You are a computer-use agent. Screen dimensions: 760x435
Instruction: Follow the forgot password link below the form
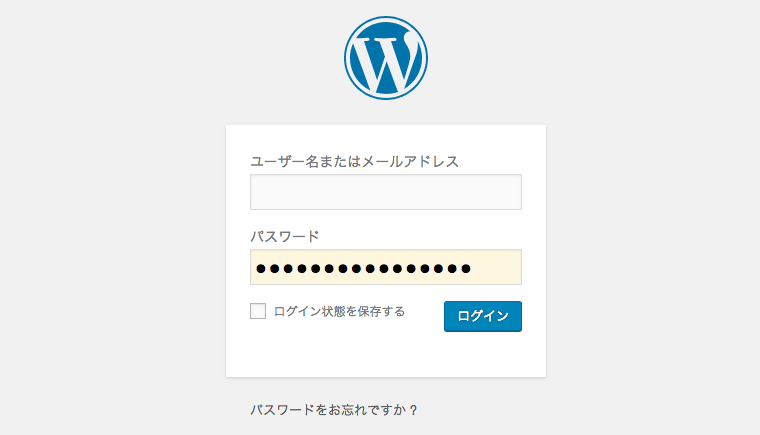[334, 410]
